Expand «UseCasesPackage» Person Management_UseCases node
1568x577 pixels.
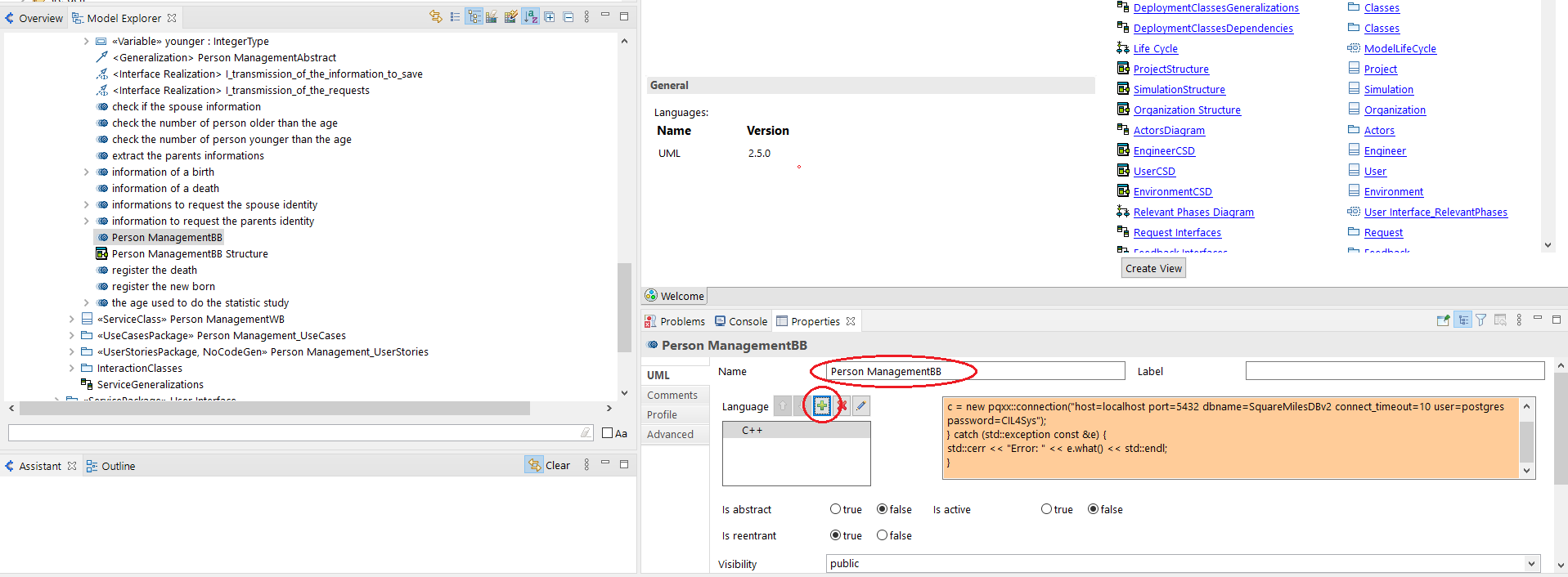click(x=71, y=335)
